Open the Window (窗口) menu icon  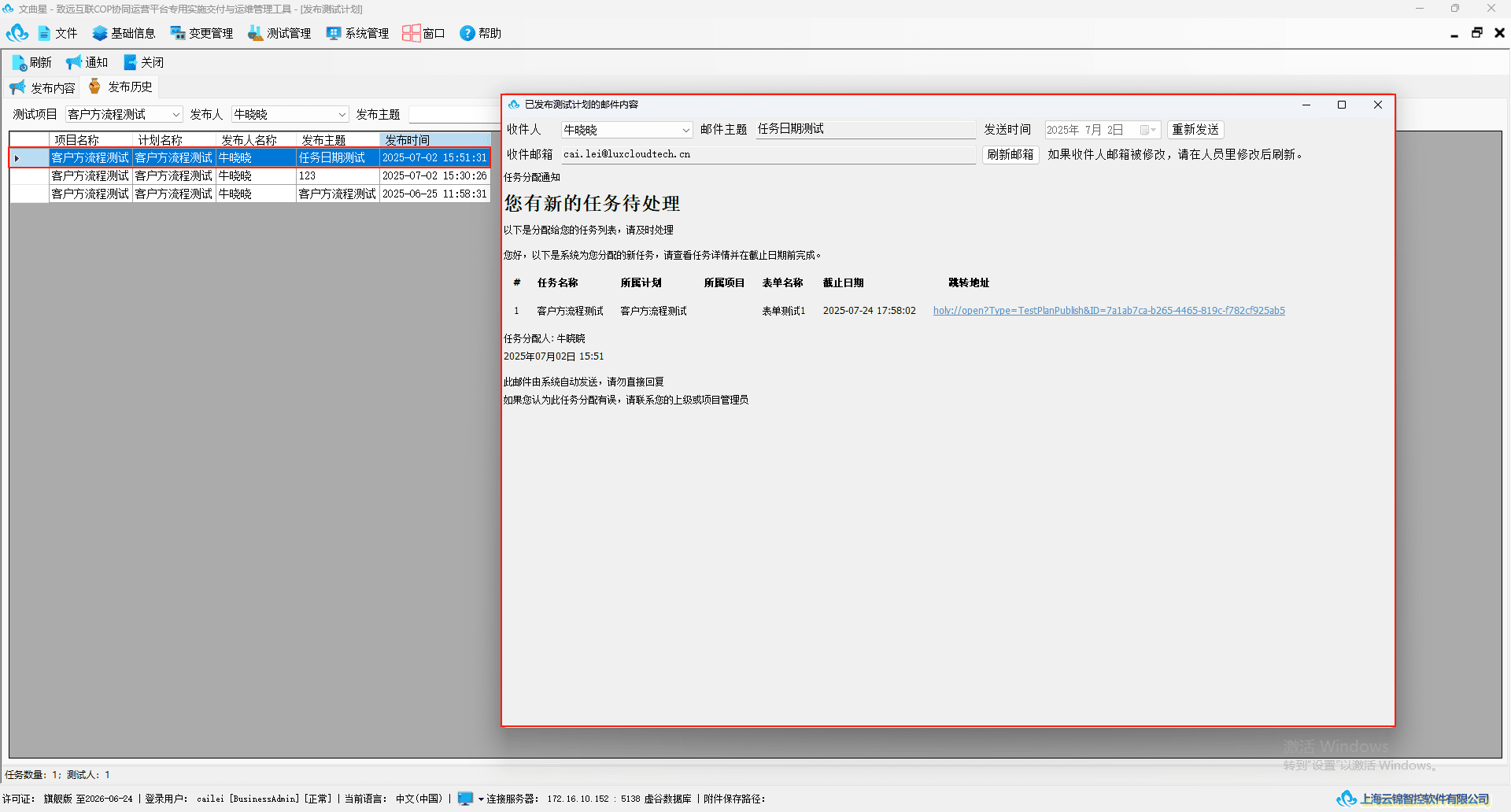pyautogui.click(x=411, y=33)
